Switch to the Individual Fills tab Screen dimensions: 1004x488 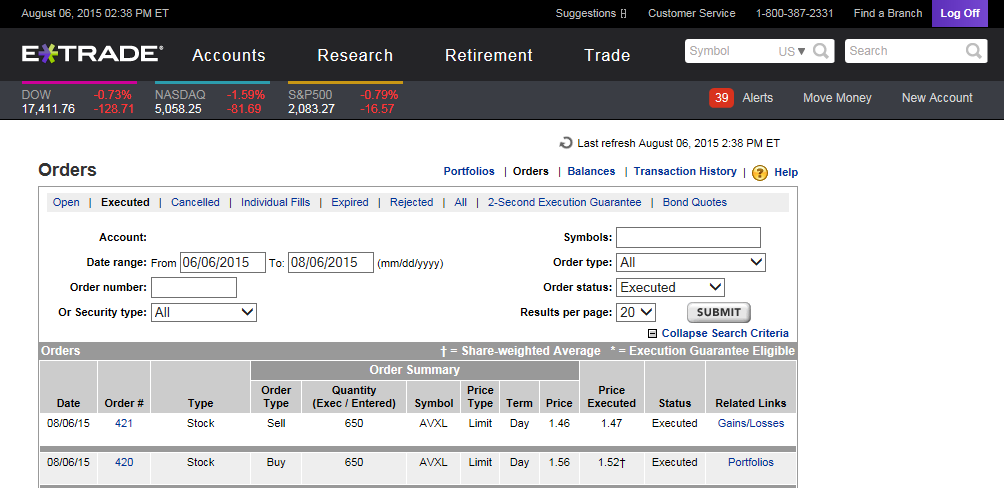pyautogui.click(x=275, y=202)
